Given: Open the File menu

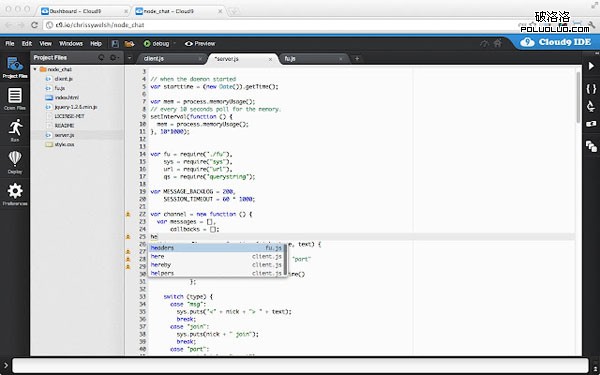Looking at the screenshot, I should click(10, 44).
